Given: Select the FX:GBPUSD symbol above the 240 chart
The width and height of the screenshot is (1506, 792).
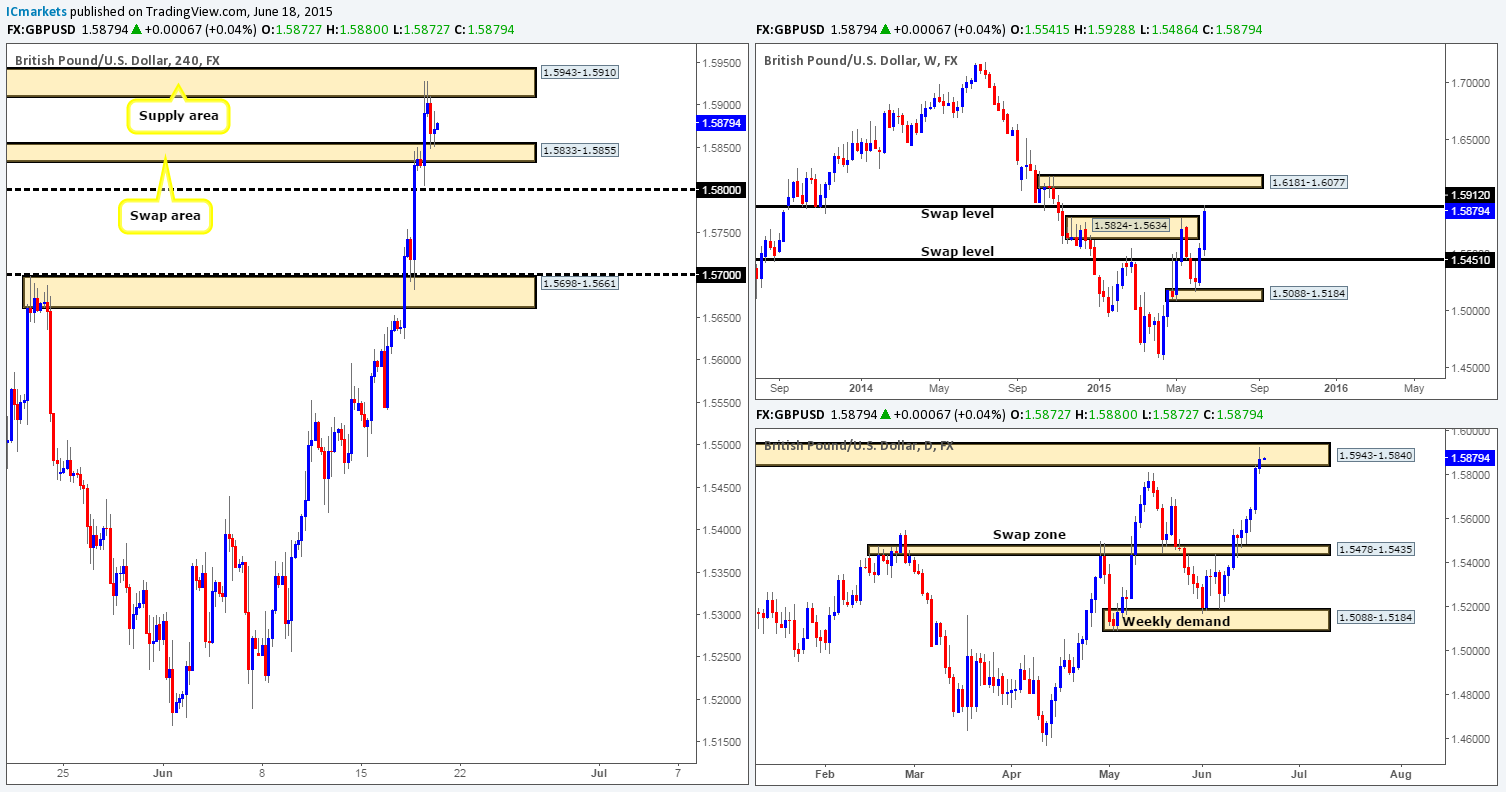Looking at the screenshot, I should [x=41, y=30].
